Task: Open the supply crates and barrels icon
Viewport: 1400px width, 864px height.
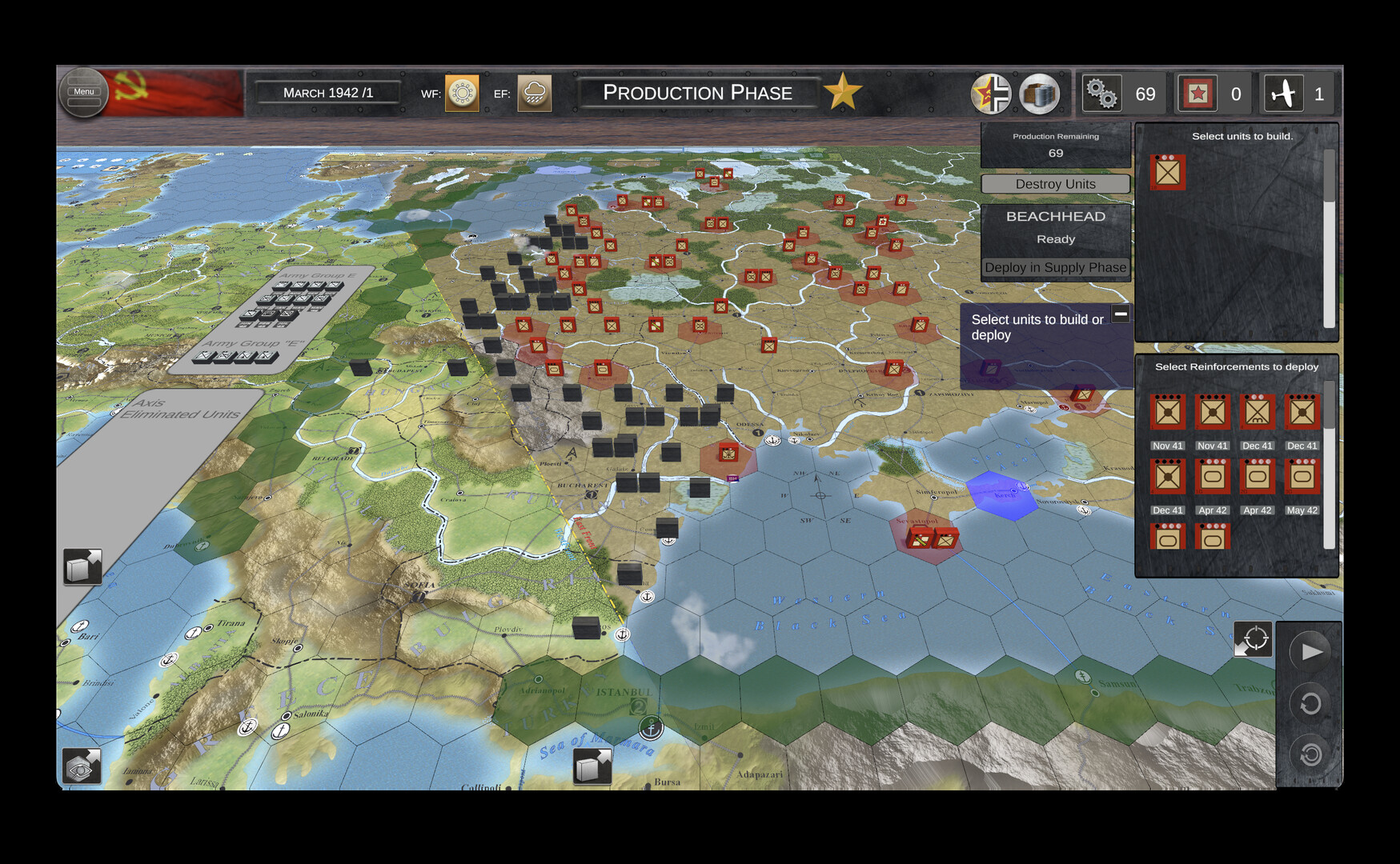Action: pyautogui.click(x=1039, y=94)
